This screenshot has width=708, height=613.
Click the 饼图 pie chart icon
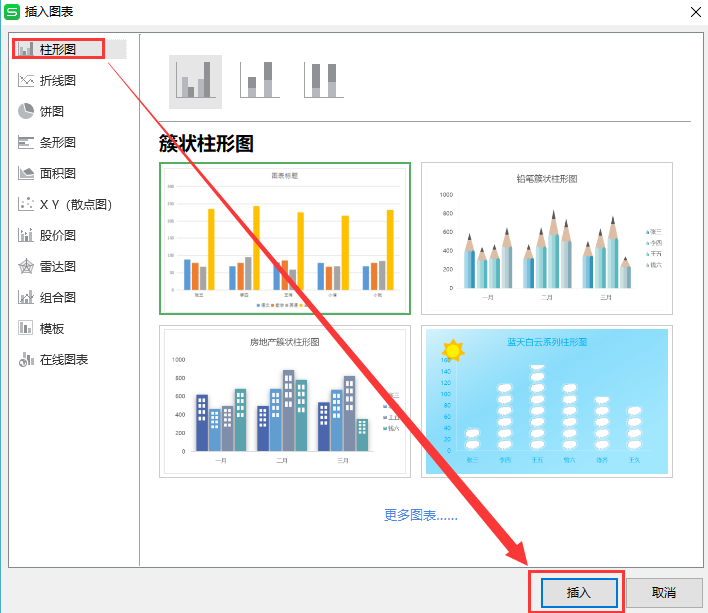click(x=26, y=111)
